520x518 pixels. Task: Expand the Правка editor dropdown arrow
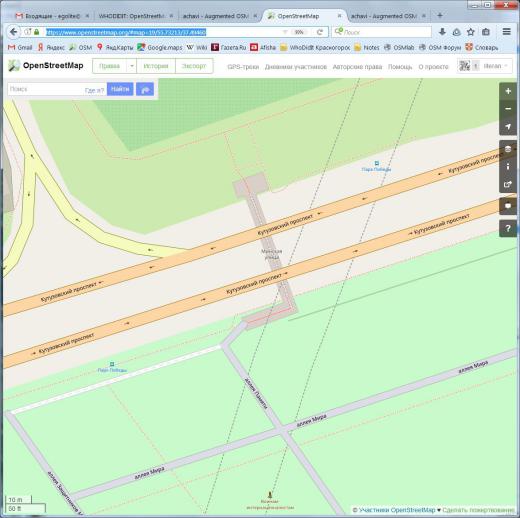pyautogui.click(x=132, y=66)
